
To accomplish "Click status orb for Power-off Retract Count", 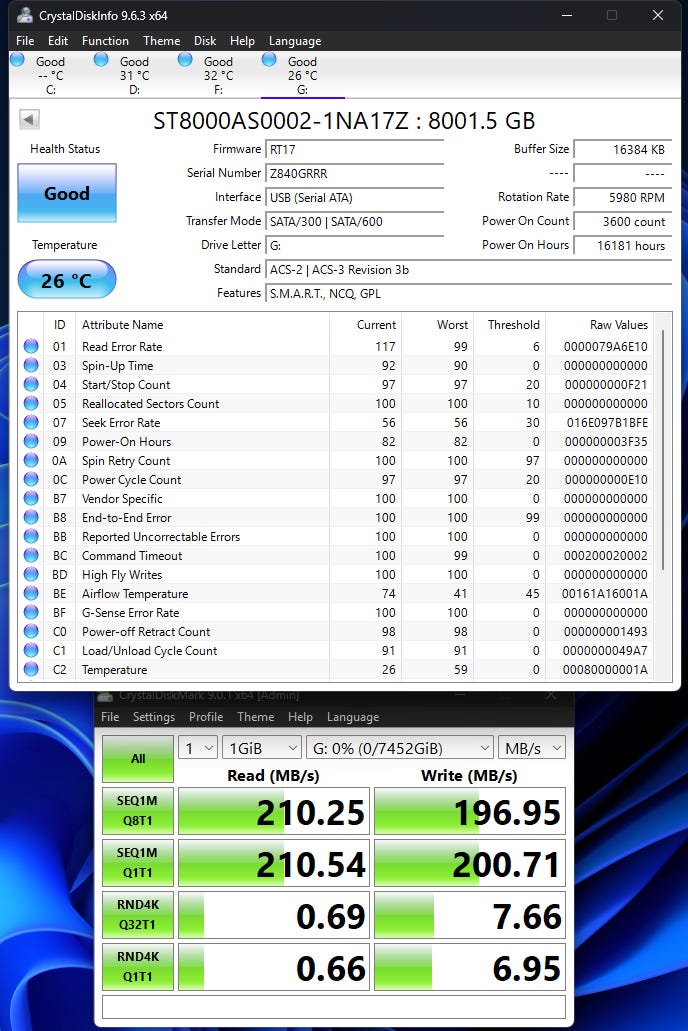I will (31, 631).
